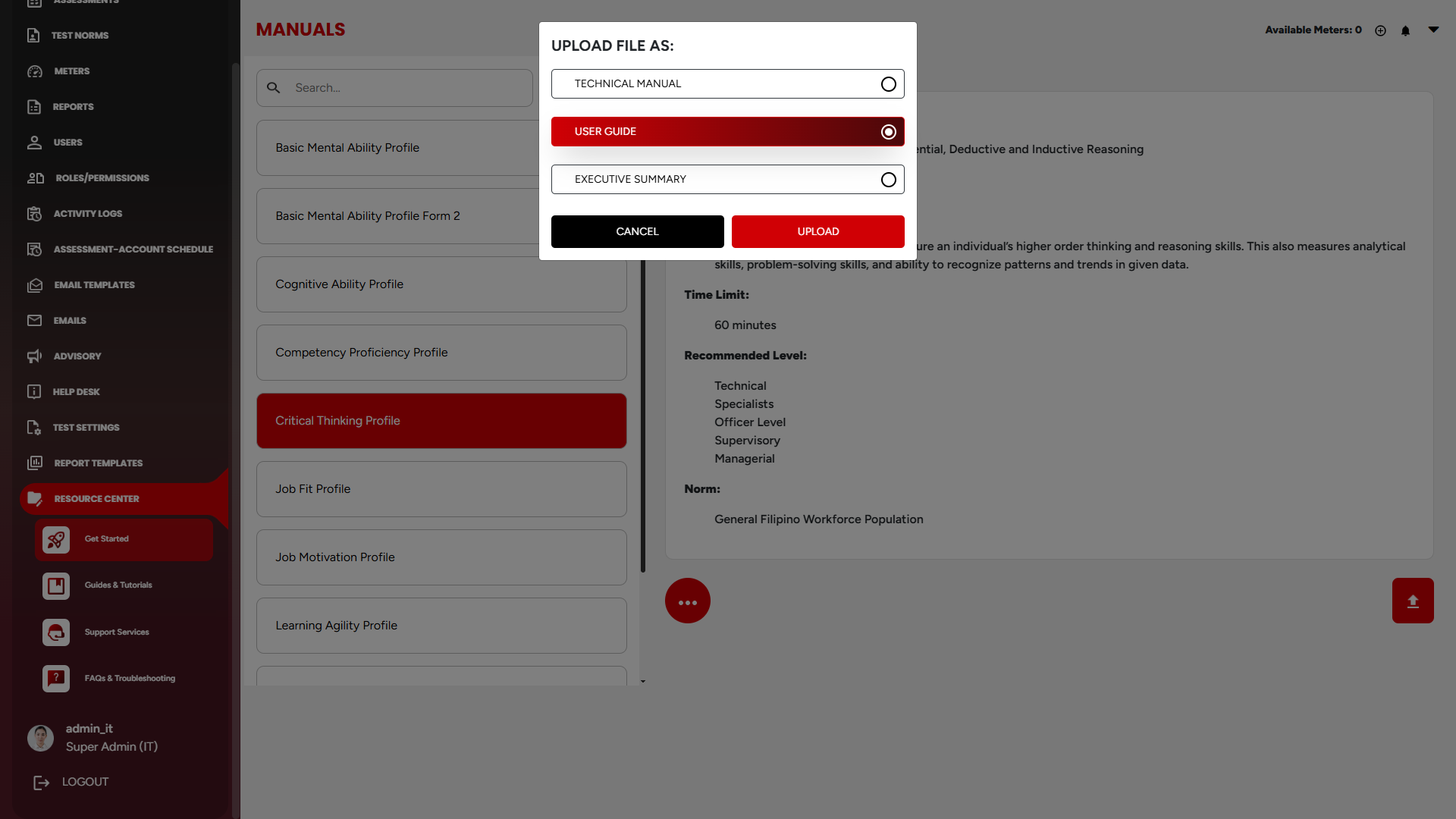This screenshot has width=1456, height=819.
Task: Click the three-dots more options button
Action: click(x=687, y=601)
